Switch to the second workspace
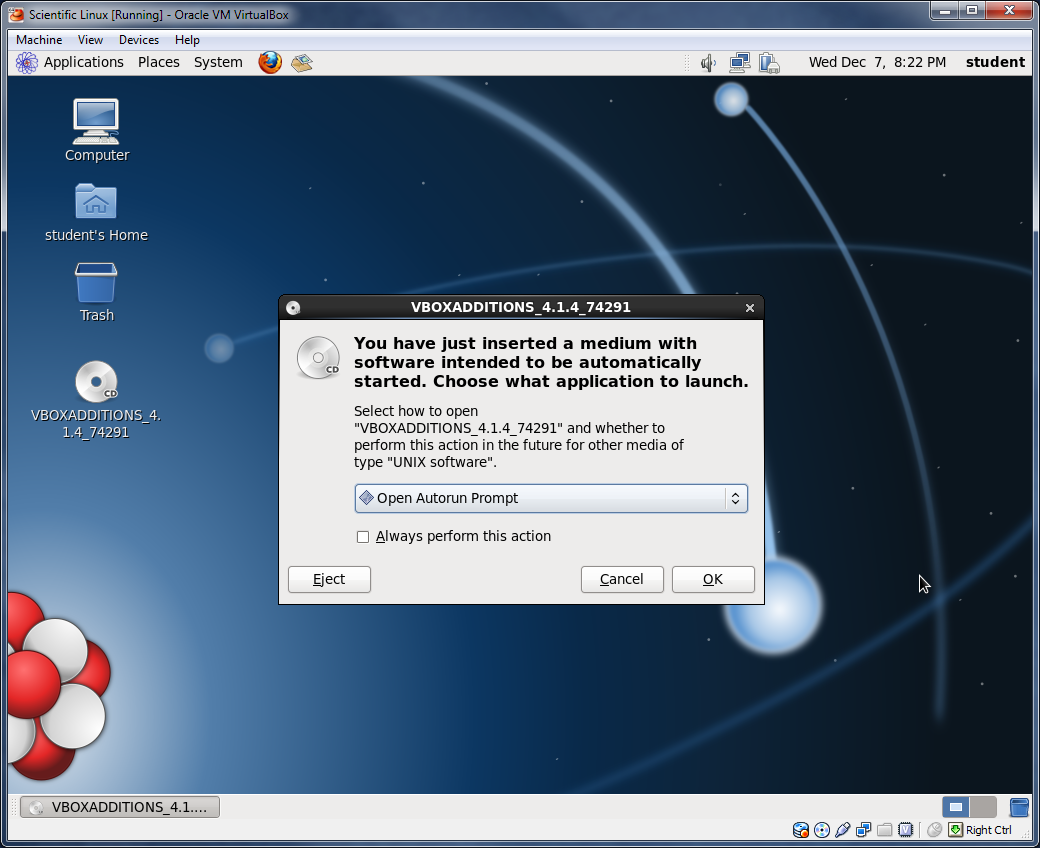Image resolution: width=1040 pixels, height=848 pixels. (983, 807)
